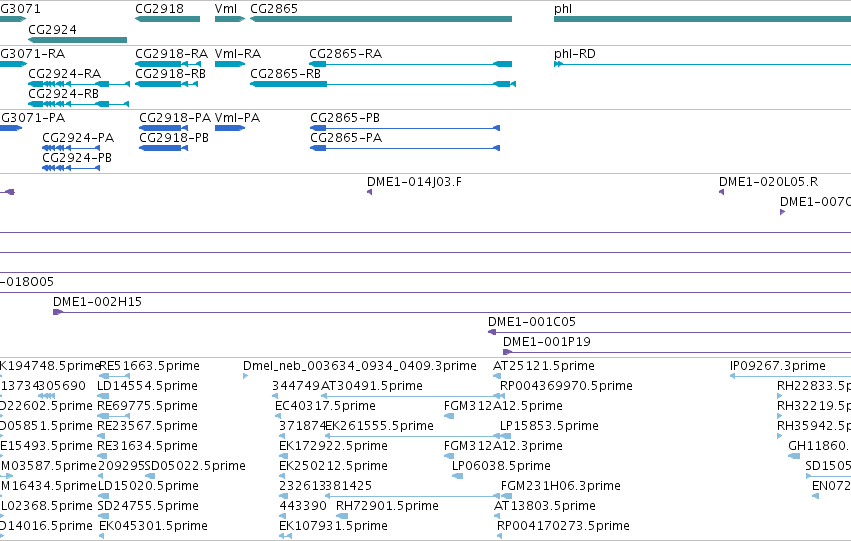Select transcript CG2865-RA
The image size is (851, 541).
click(x=410, y=64)
